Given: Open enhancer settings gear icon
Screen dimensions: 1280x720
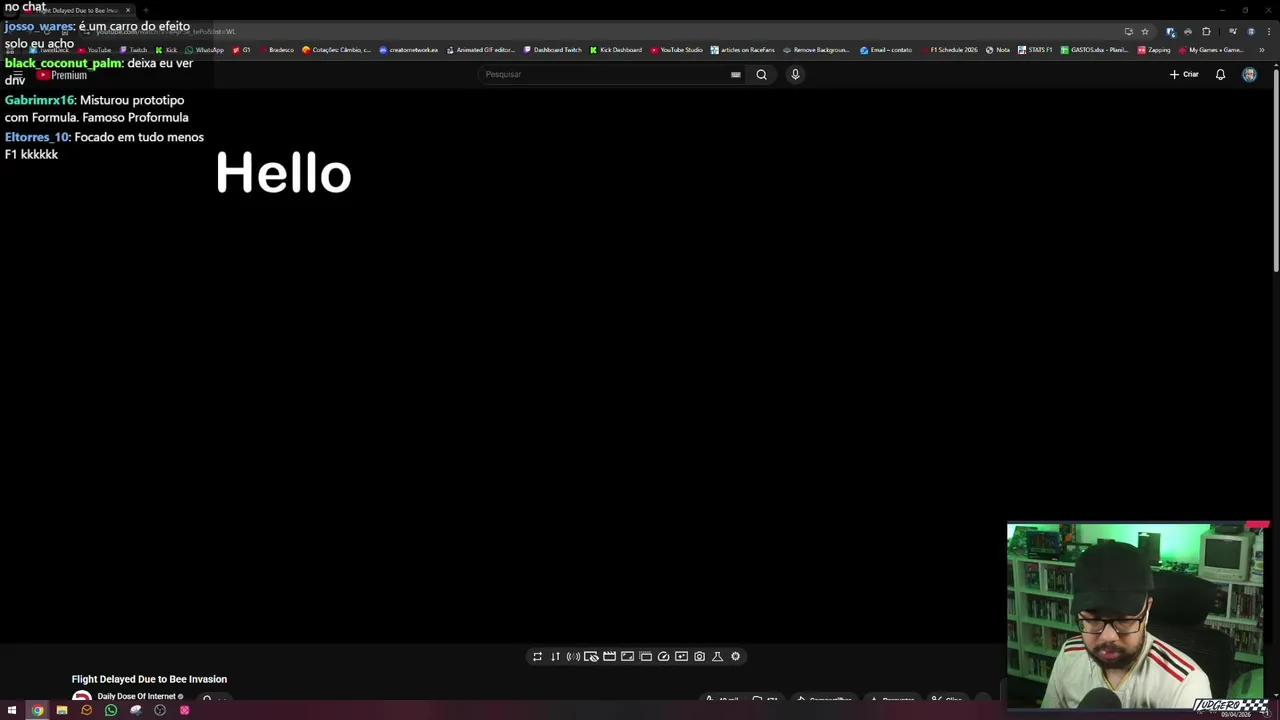Looking at the screenshot, I should point(735,656).
